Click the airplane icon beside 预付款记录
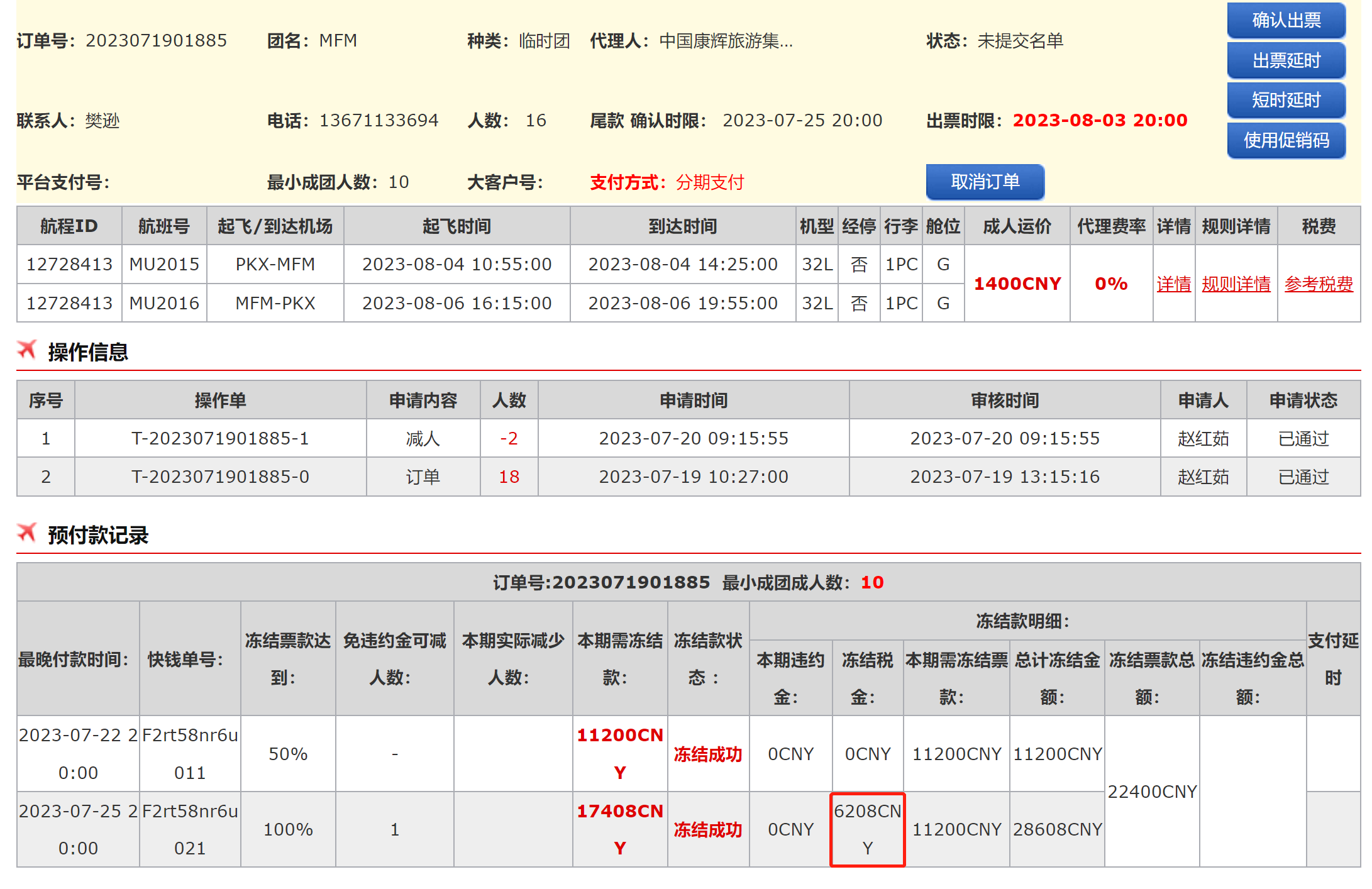The image size is (1372, 889). 27,533
